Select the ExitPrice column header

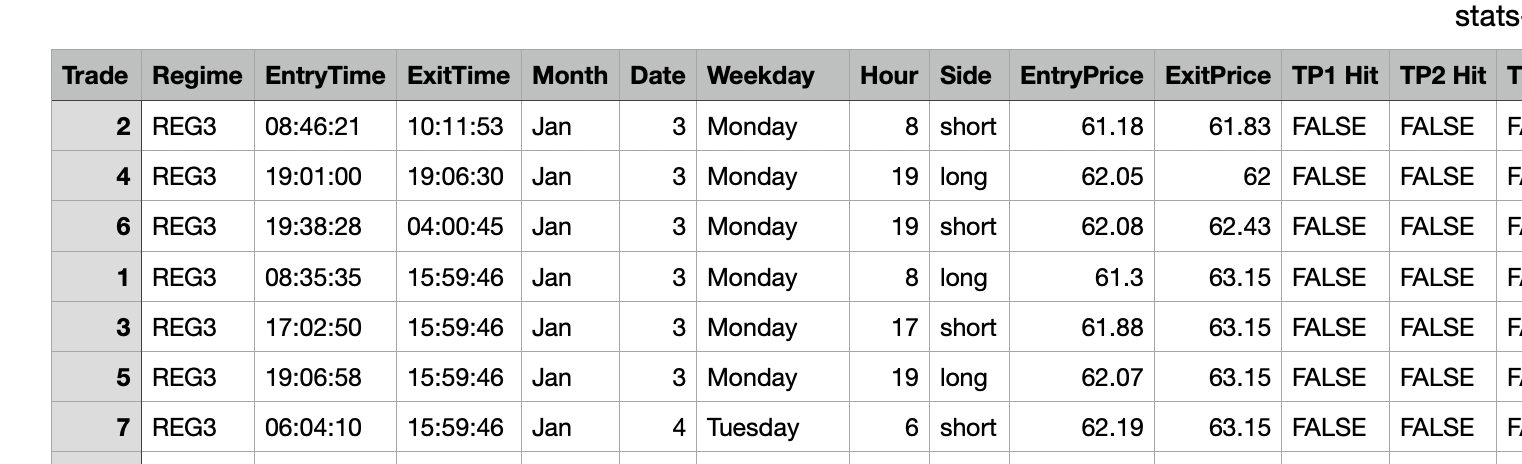coord(1217,76)
